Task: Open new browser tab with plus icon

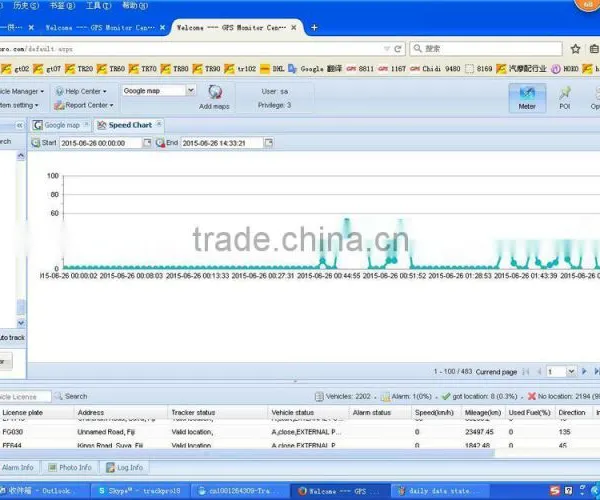Action: point(314,28)
